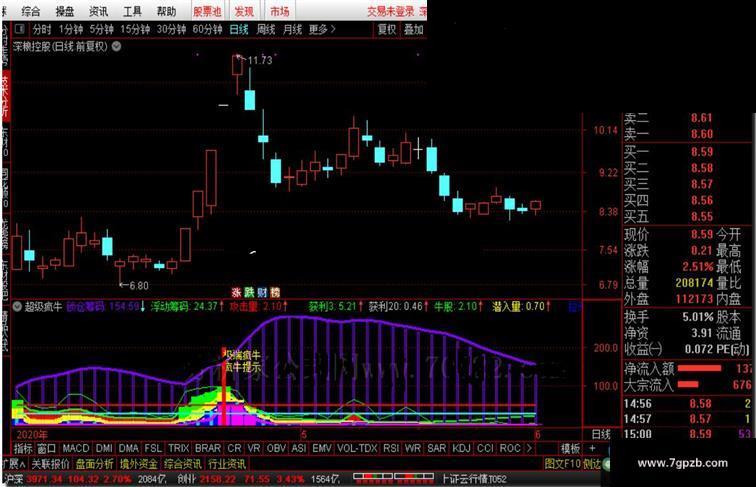Select the WR indicator
This screenshot has width=756, height=487.
413,448
